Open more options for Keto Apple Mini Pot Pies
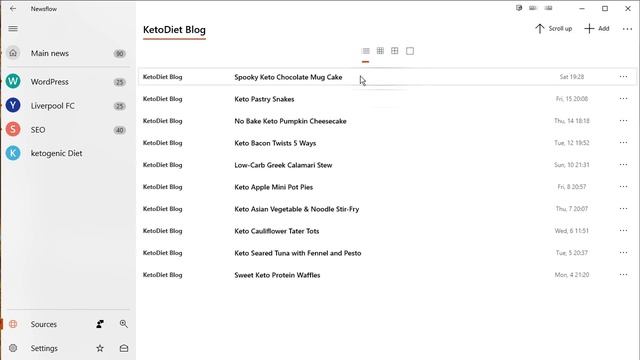 (x=623, y=187)
